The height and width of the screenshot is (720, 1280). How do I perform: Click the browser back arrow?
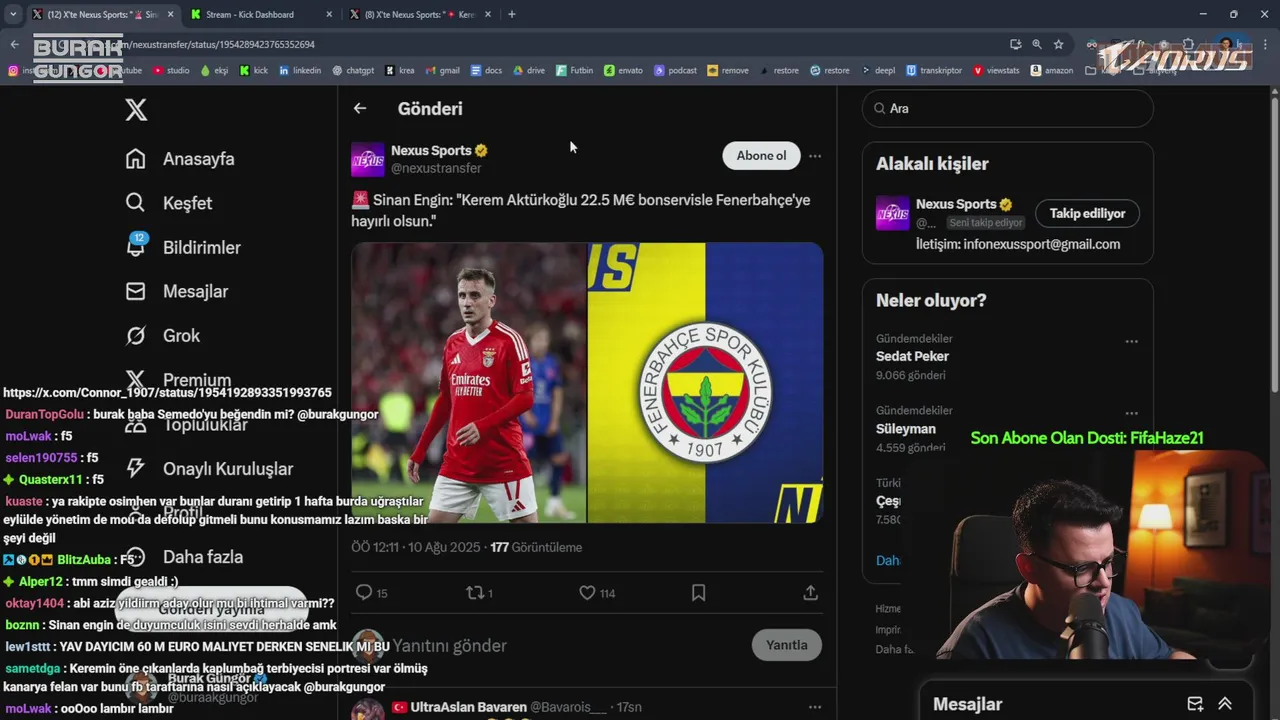14,44
